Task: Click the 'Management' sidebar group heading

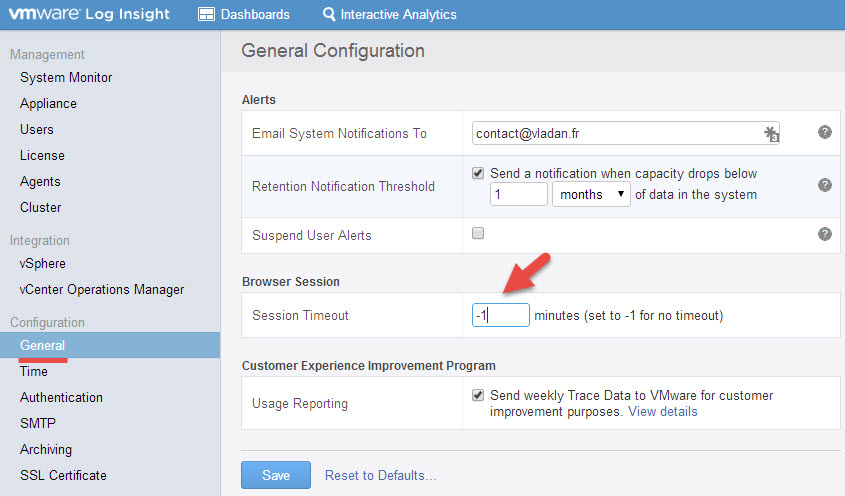Action: click(47, 54)
